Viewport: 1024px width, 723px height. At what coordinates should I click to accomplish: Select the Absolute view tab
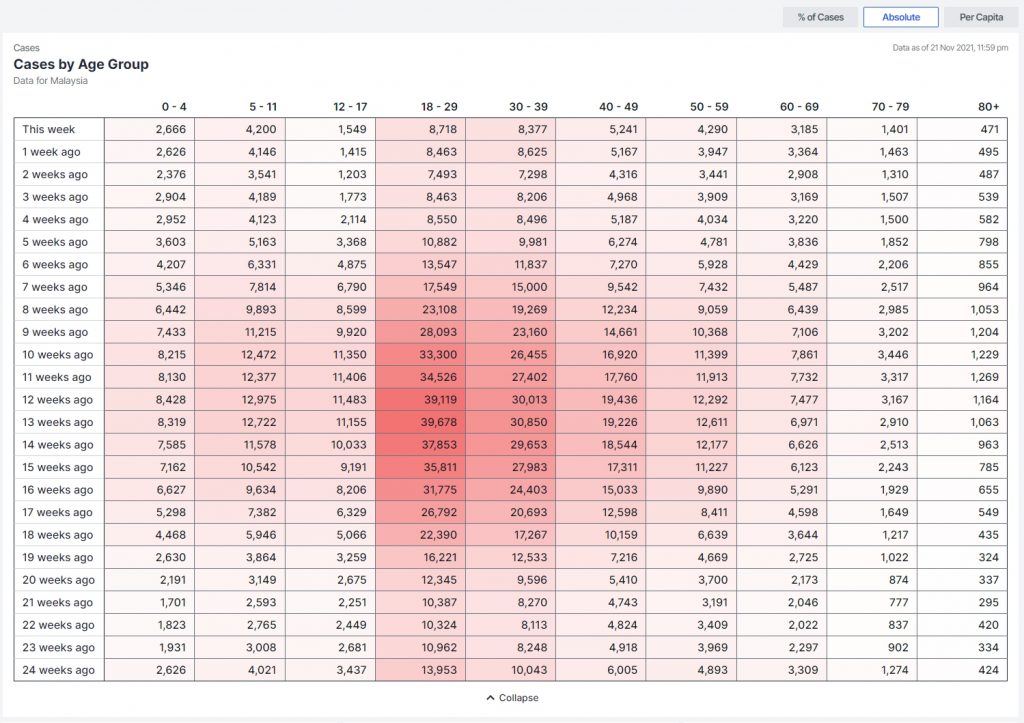pos(900,17)
